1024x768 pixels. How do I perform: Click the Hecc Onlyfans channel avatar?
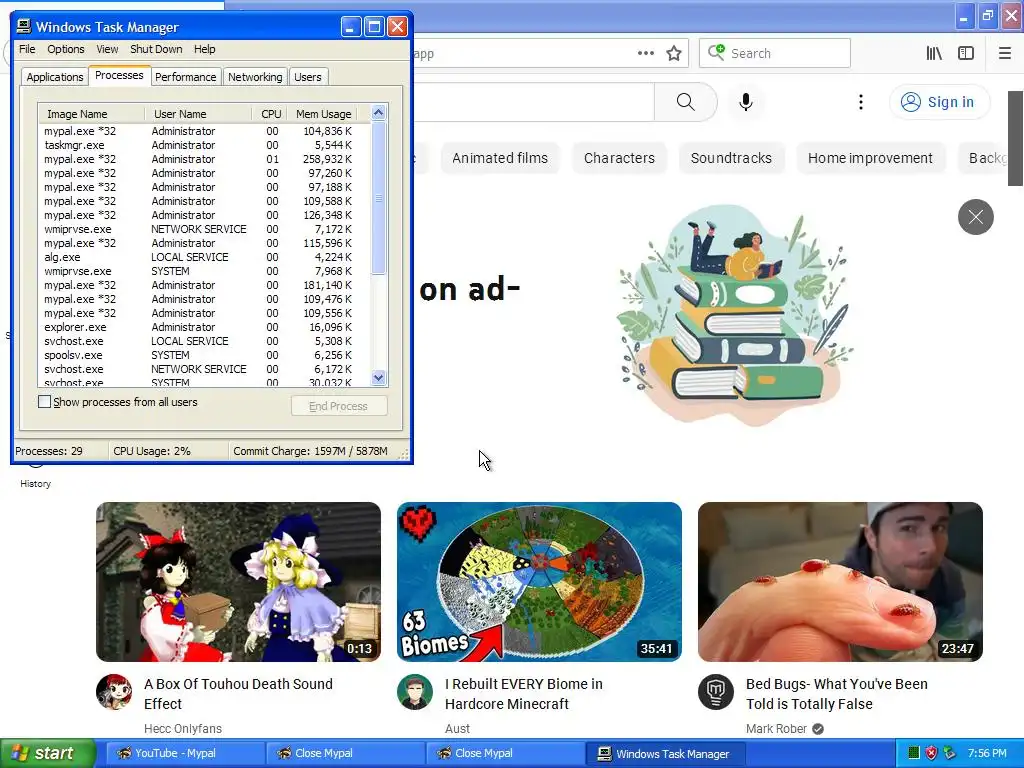[x=114, y=692]
